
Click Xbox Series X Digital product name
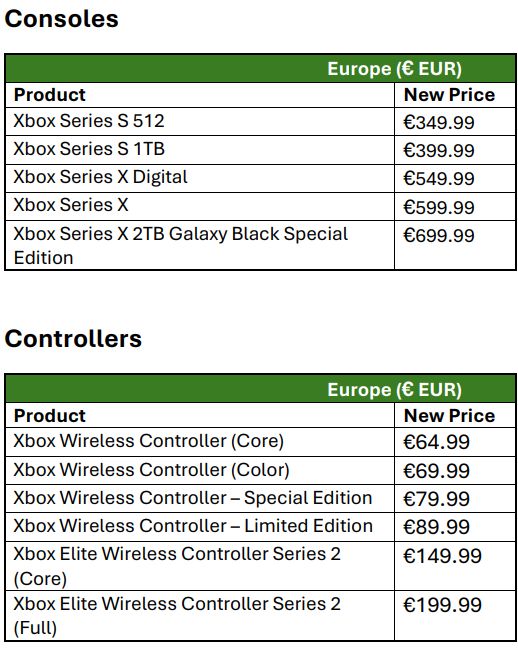[x=101, y=177]
